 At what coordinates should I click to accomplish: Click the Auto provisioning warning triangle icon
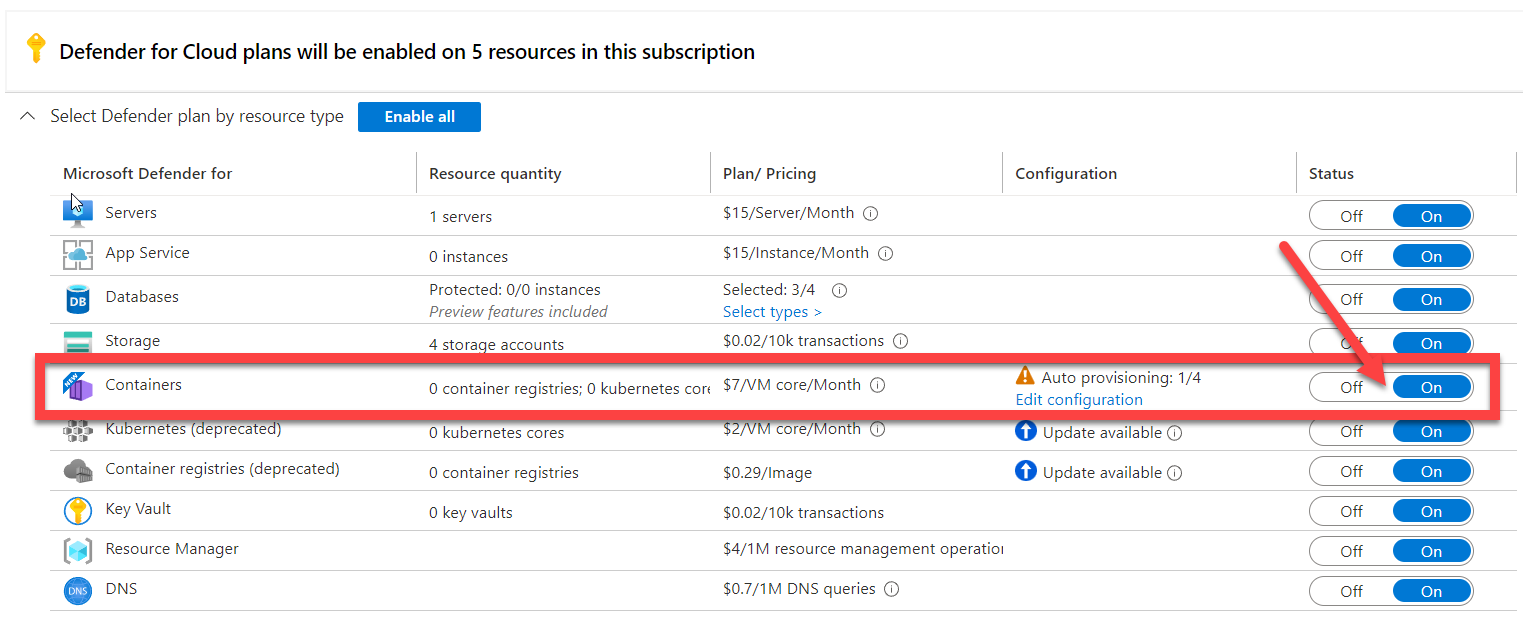tap(1025, 376)
